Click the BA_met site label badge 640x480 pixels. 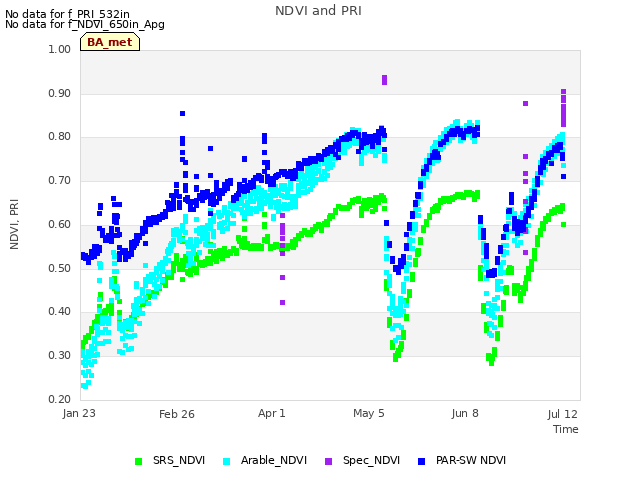(110, 42)
